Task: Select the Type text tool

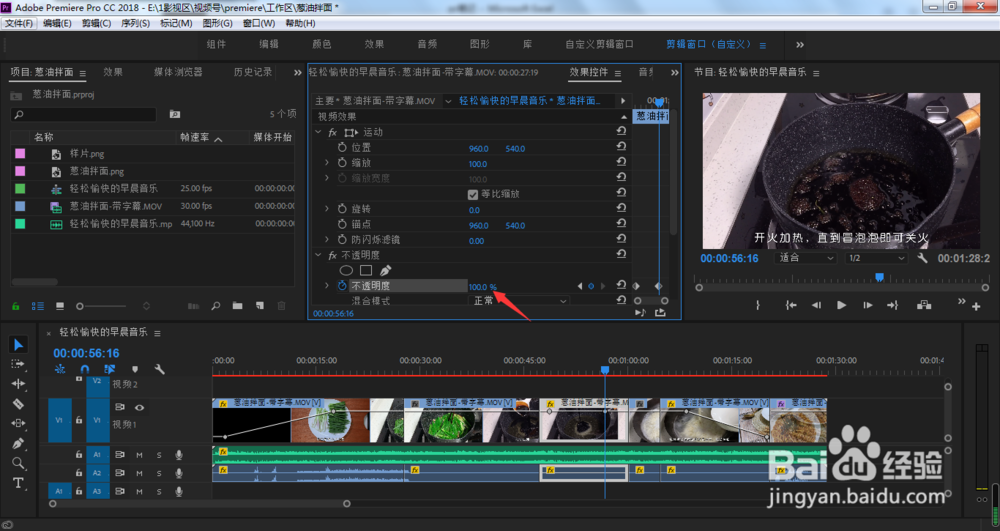Action: point(18,483)
